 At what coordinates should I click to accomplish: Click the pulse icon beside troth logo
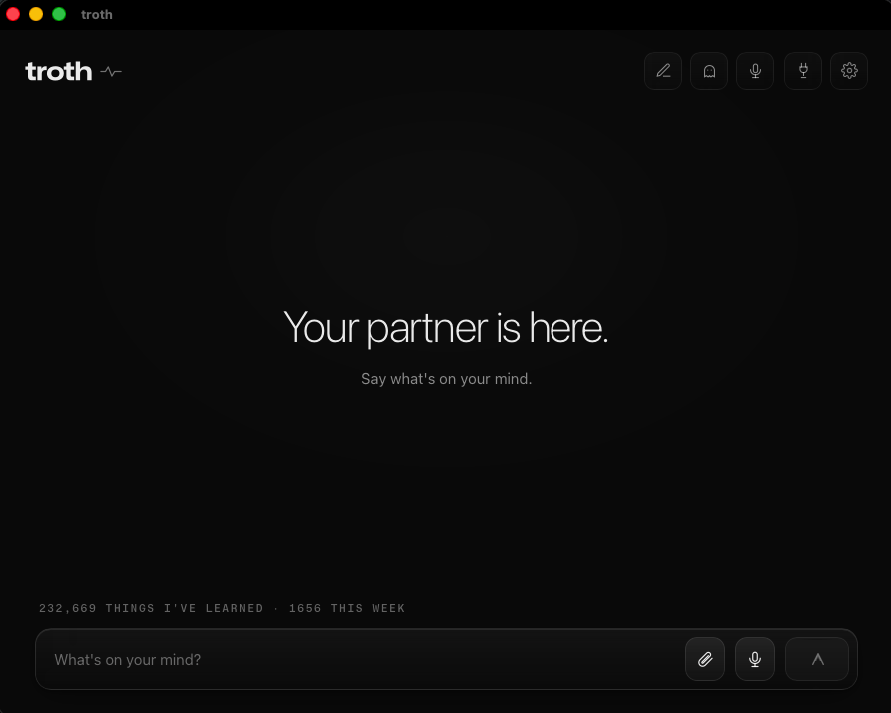pos(111,72)
